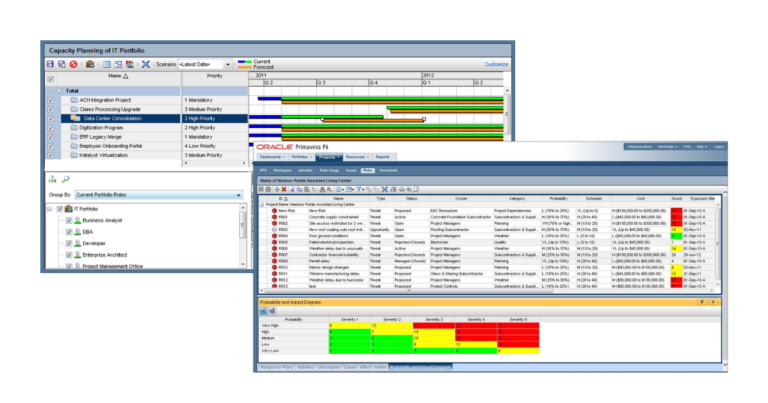Click the red X delete icon in Risks toolbar
768x403 pixels.
[284, 190]
